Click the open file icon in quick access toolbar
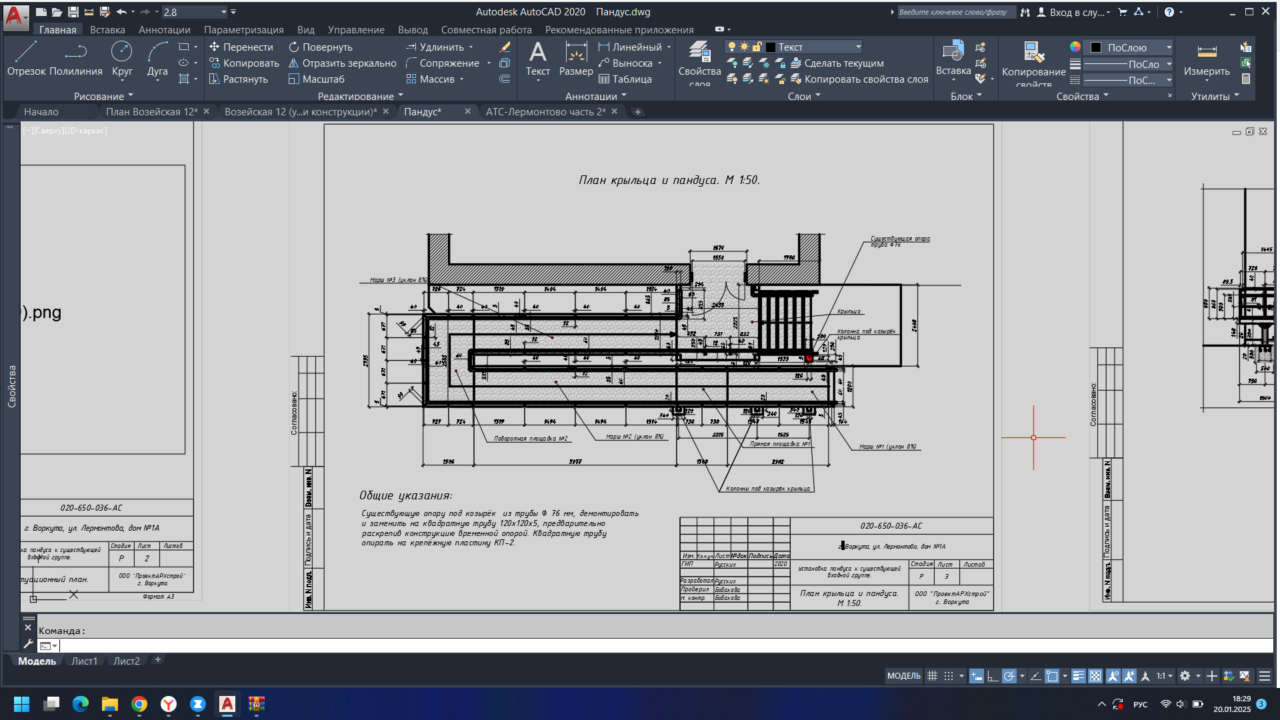The image size is (1280, 720). click(x=57, y=12)
